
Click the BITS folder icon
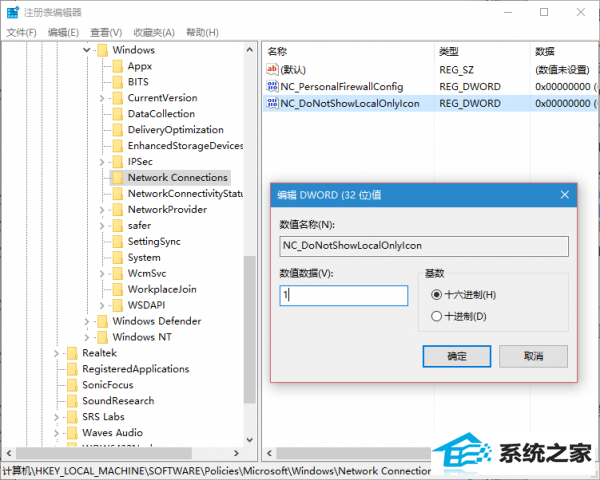coord(118,82)
